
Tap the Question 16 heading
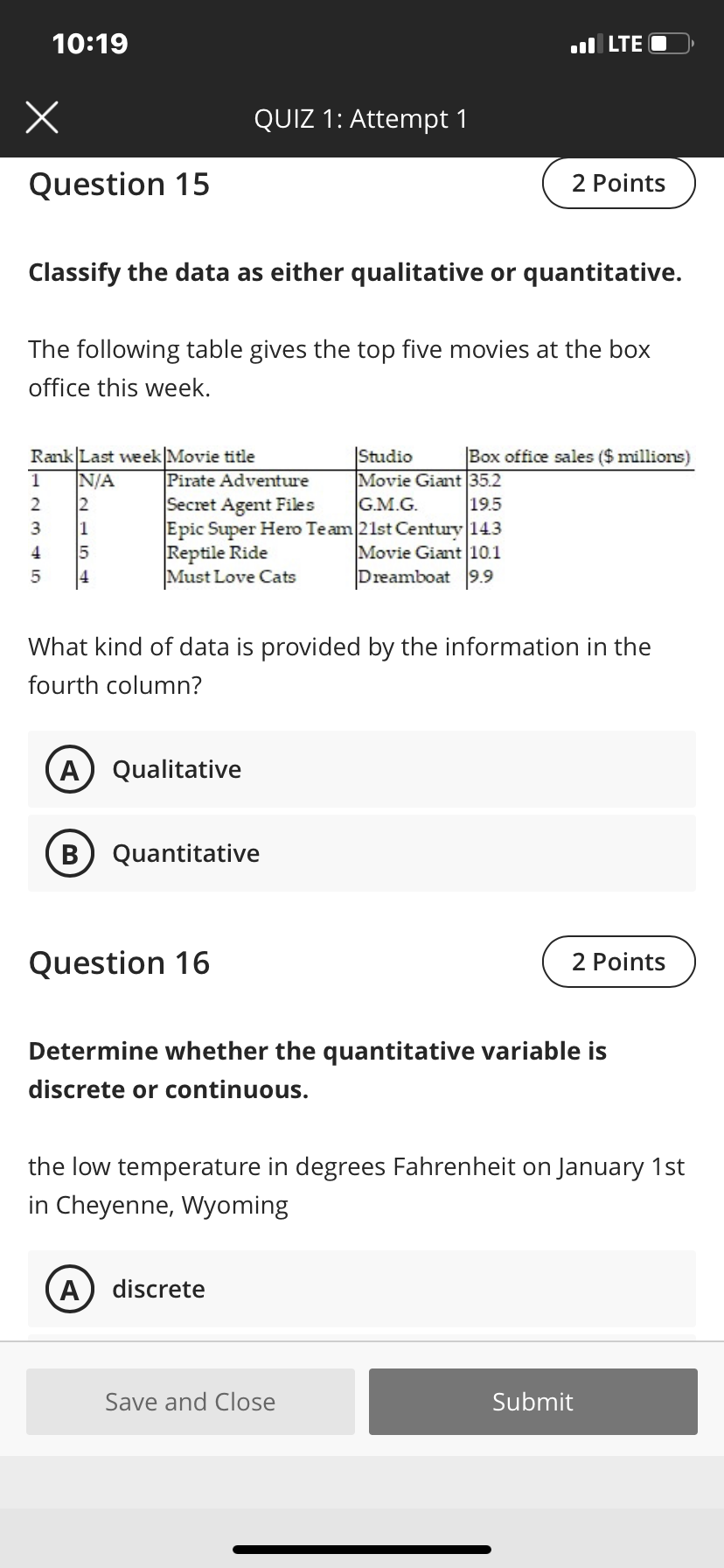click(x=119, y=962)
